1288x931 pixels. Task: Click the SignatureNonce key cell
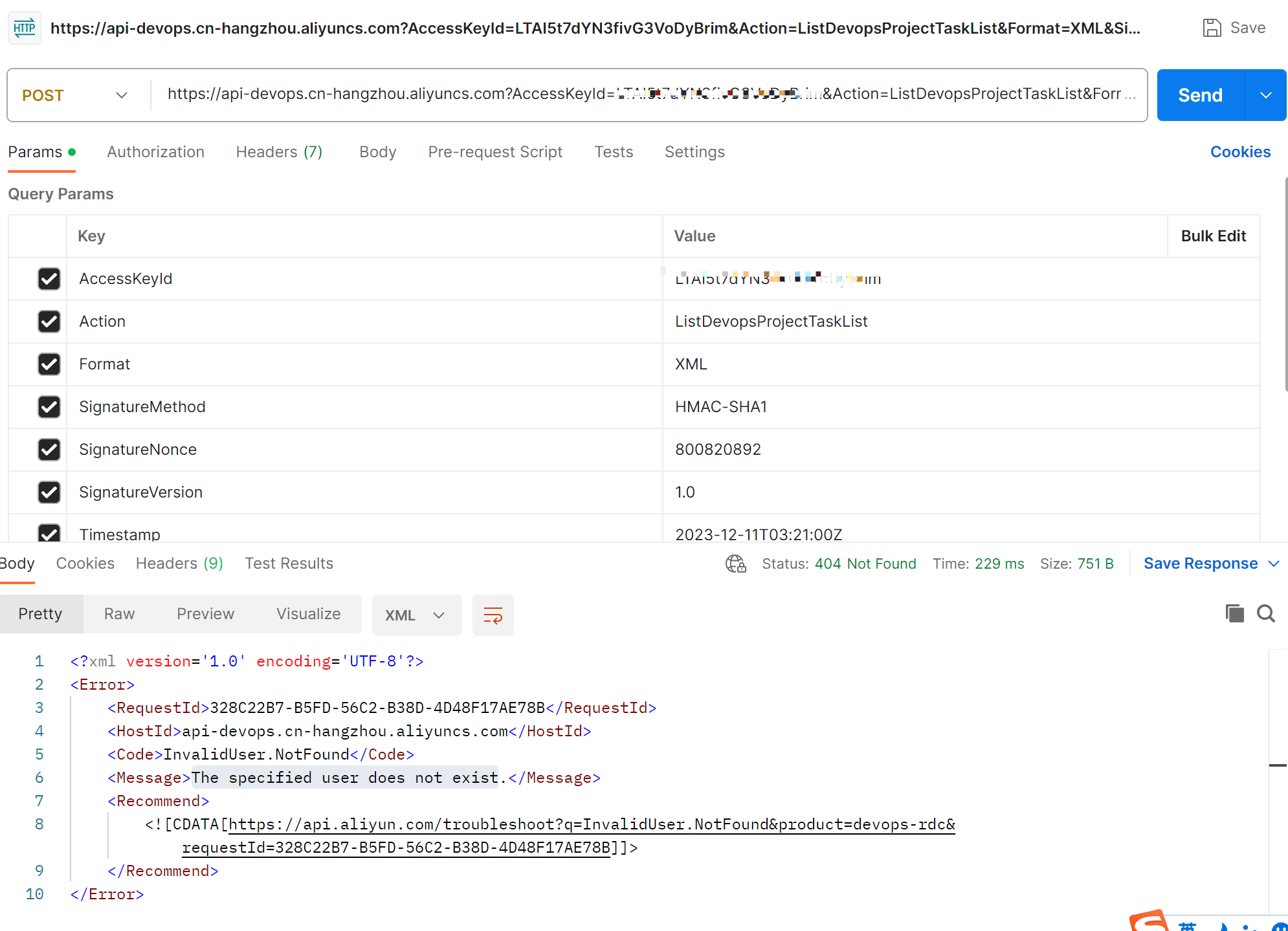pos(364,450)
